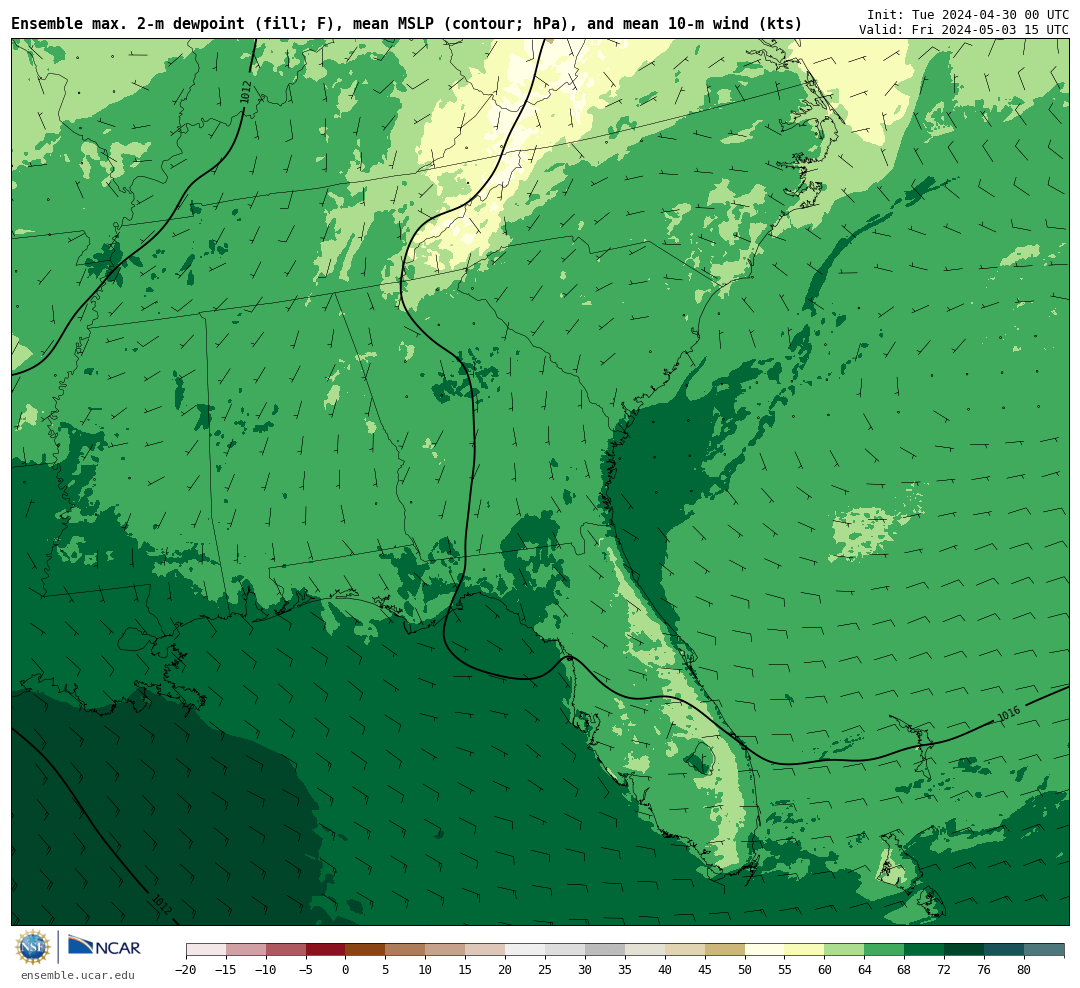
Task: Pick the 55 to 60 pale yellow swatch
Action: [805, 950]
